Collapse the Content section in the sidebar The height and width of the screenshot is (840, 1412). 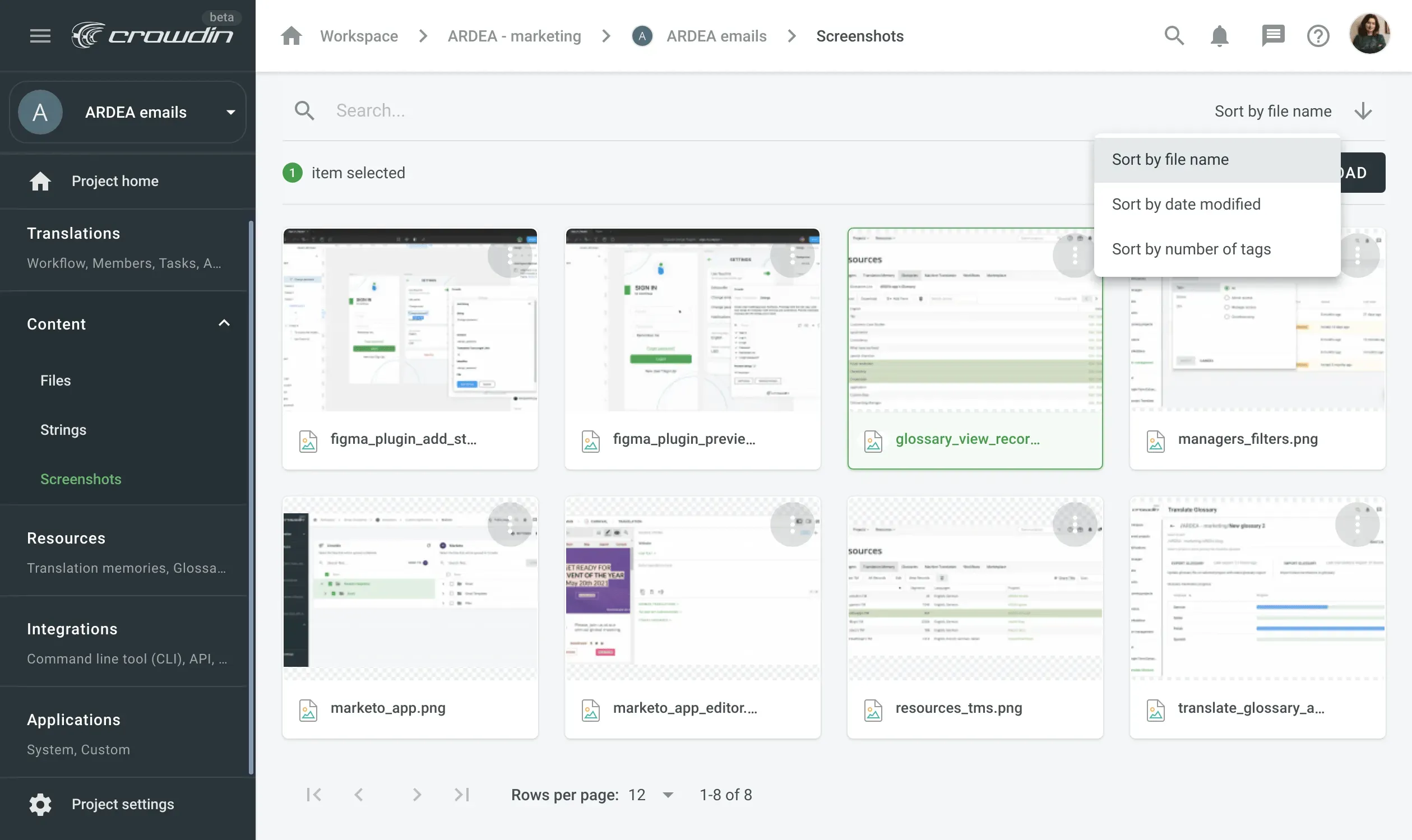pos(224,323)
